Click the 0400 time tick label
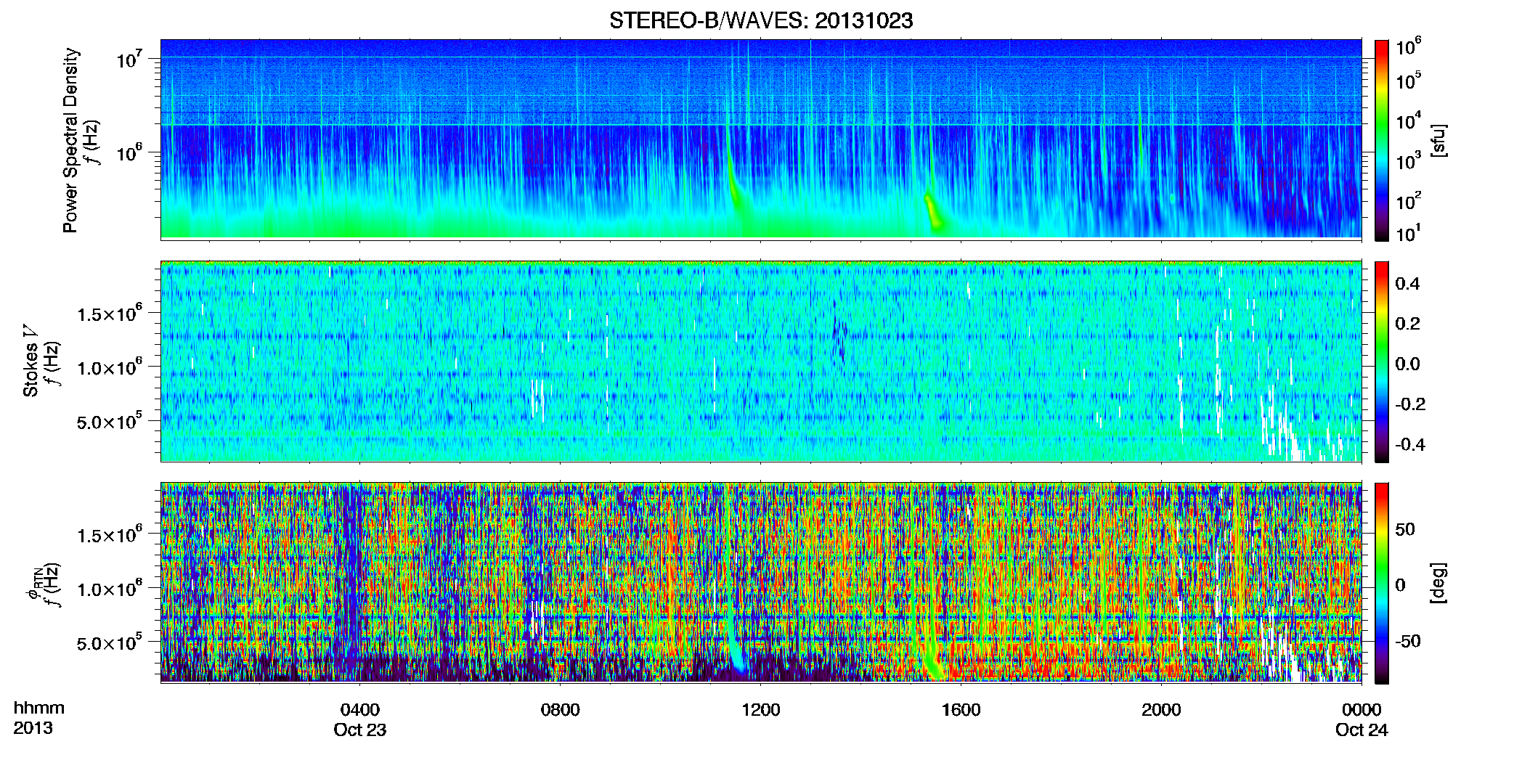The image size is (1522, 784). click(360, 709)
